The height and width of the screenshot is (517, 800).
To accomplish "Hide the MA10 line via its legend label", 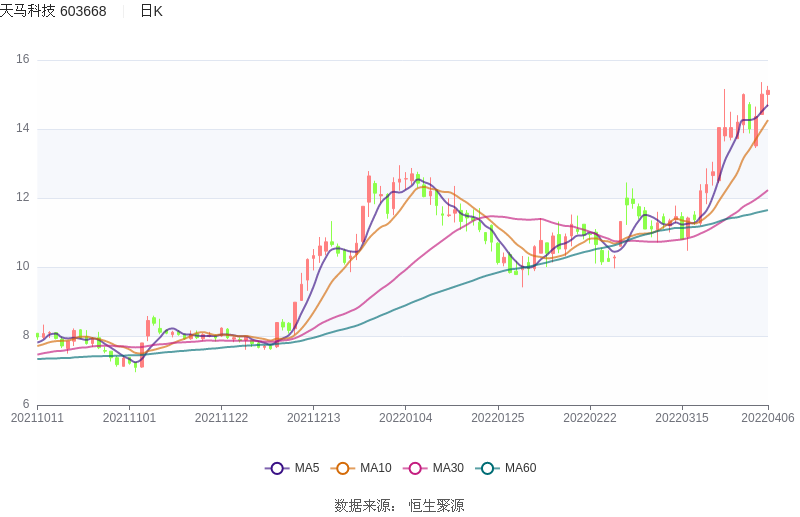I will pos(376,468).
